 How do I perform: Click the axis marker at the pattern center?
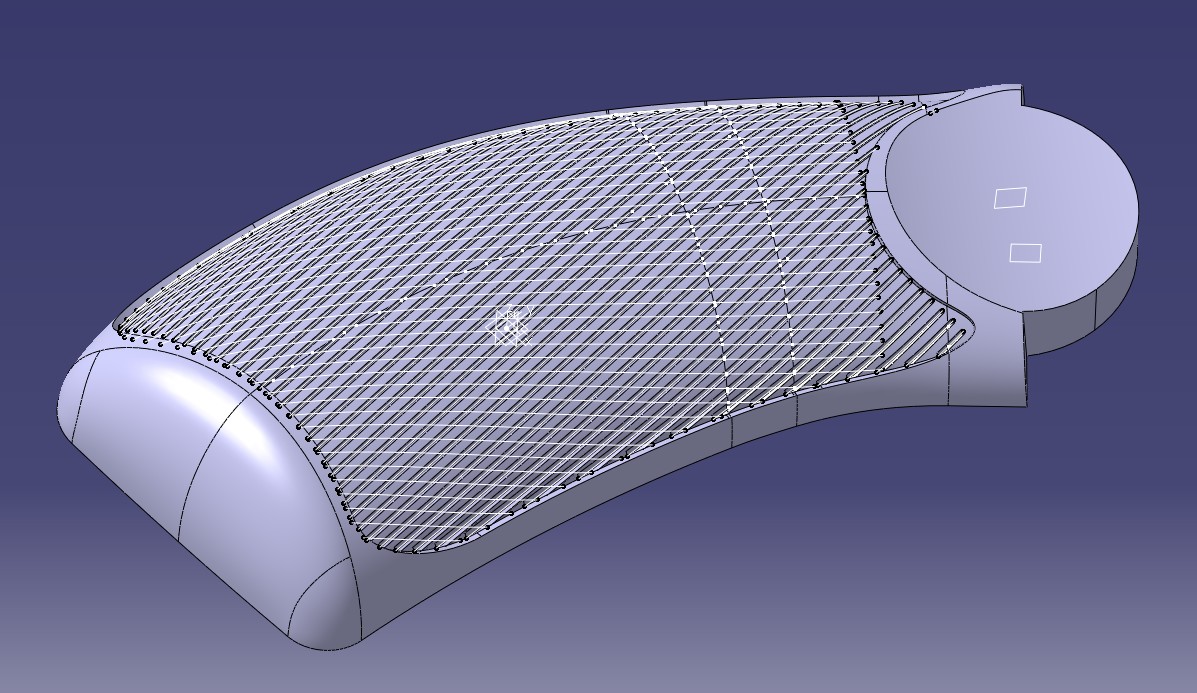(512, 326)
